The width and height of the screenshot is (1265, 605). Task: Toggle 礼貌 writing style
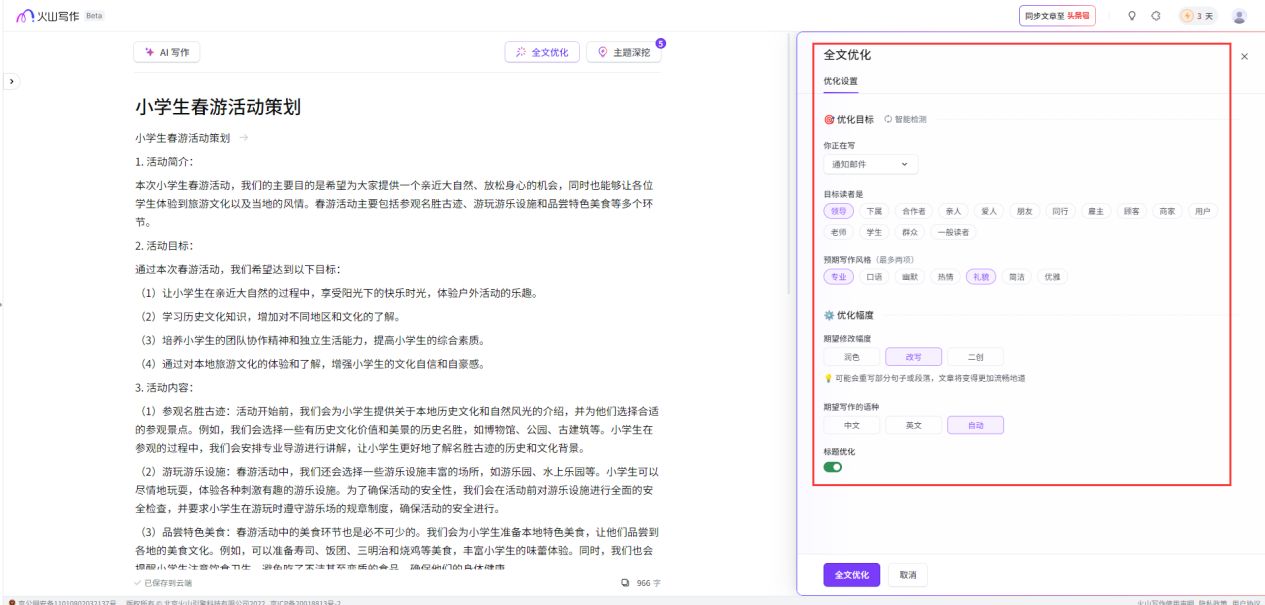981,276
